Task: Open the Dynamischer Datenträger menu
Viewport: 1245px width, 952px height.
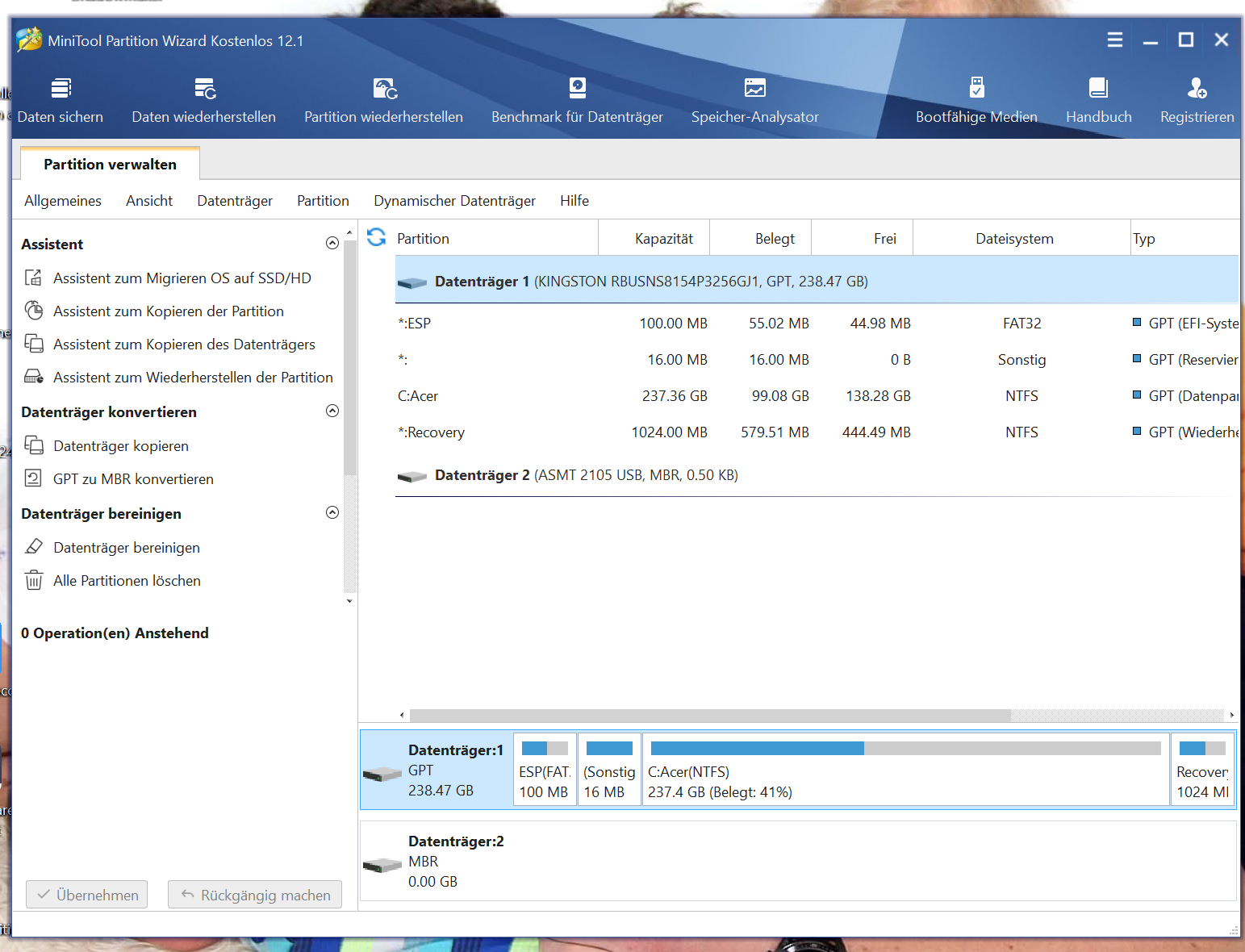Action: (x=454, y=201)
